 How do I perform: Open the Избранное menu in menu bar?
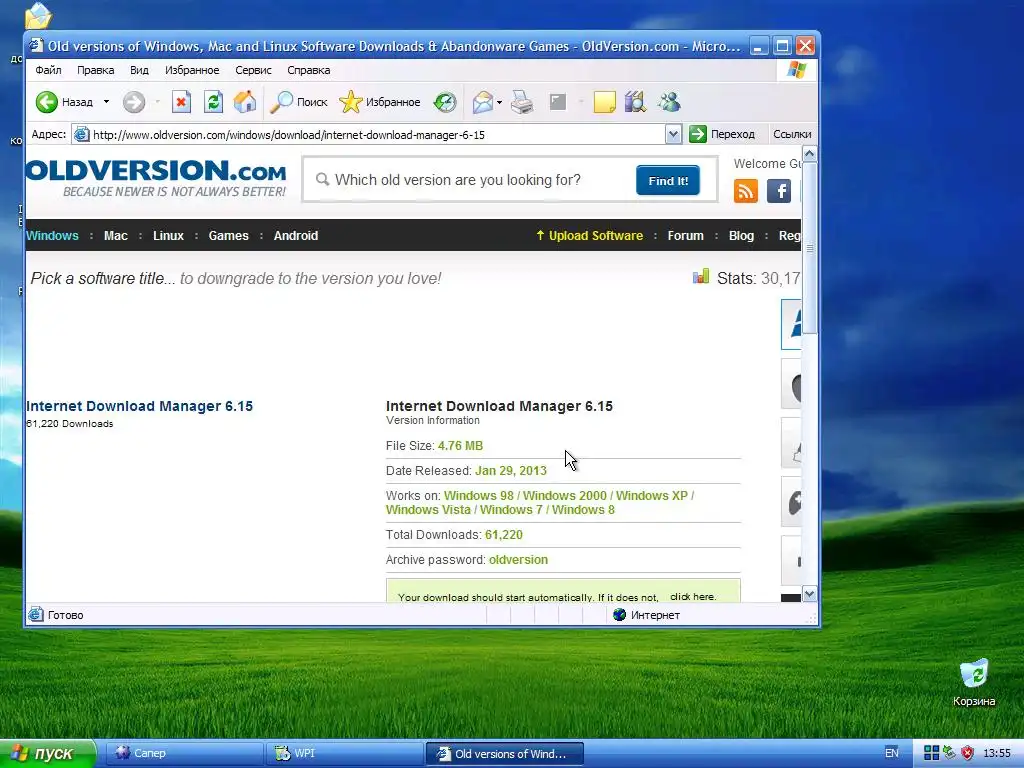[x=192, y=70]
